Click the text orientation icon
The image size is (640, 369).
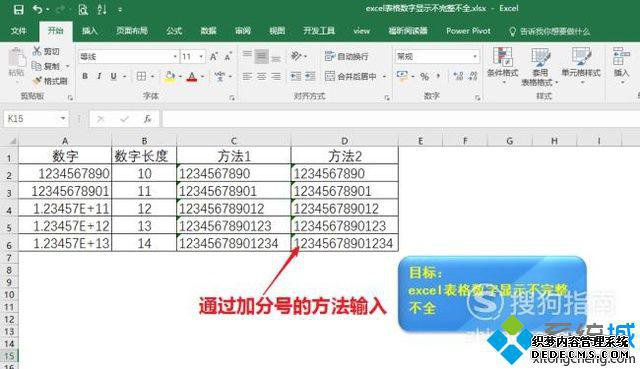click(296, 56)
